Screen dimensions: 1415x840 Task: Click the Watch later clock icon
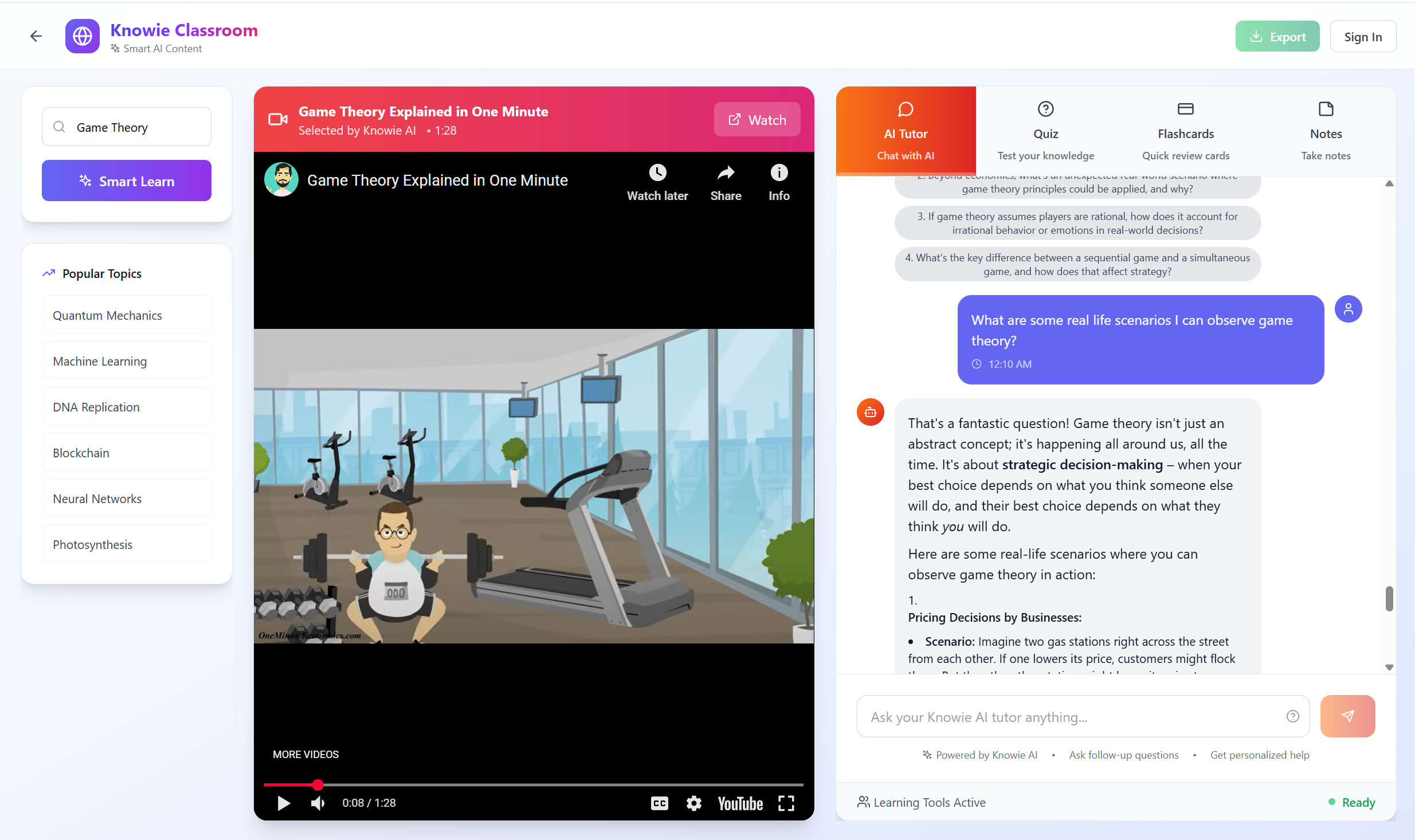point(657,173)
